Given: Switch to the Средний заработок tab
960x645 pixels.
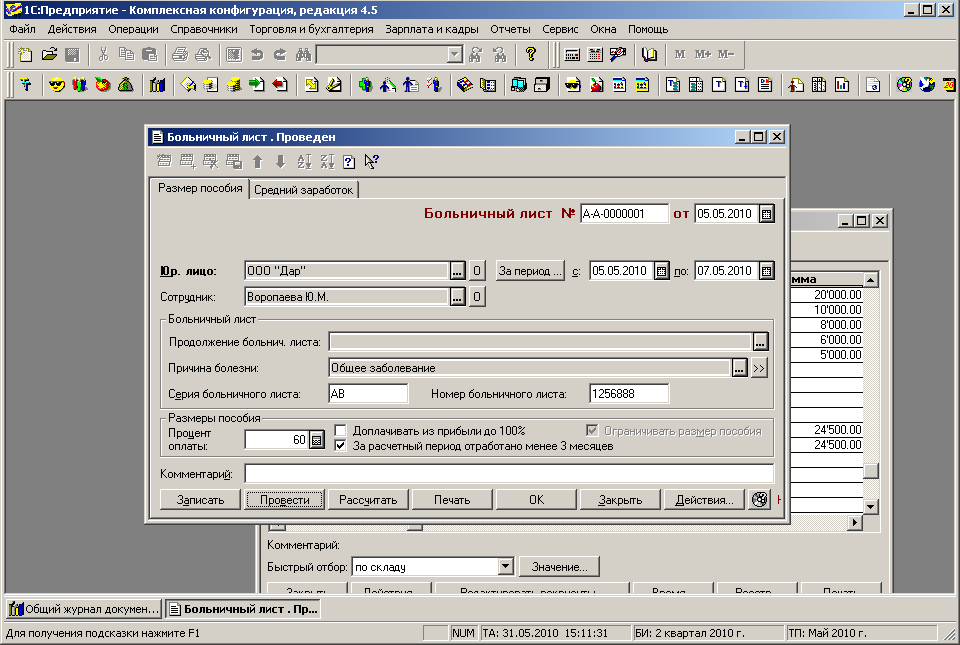Looking at the screenshot, I should point(304,190).
